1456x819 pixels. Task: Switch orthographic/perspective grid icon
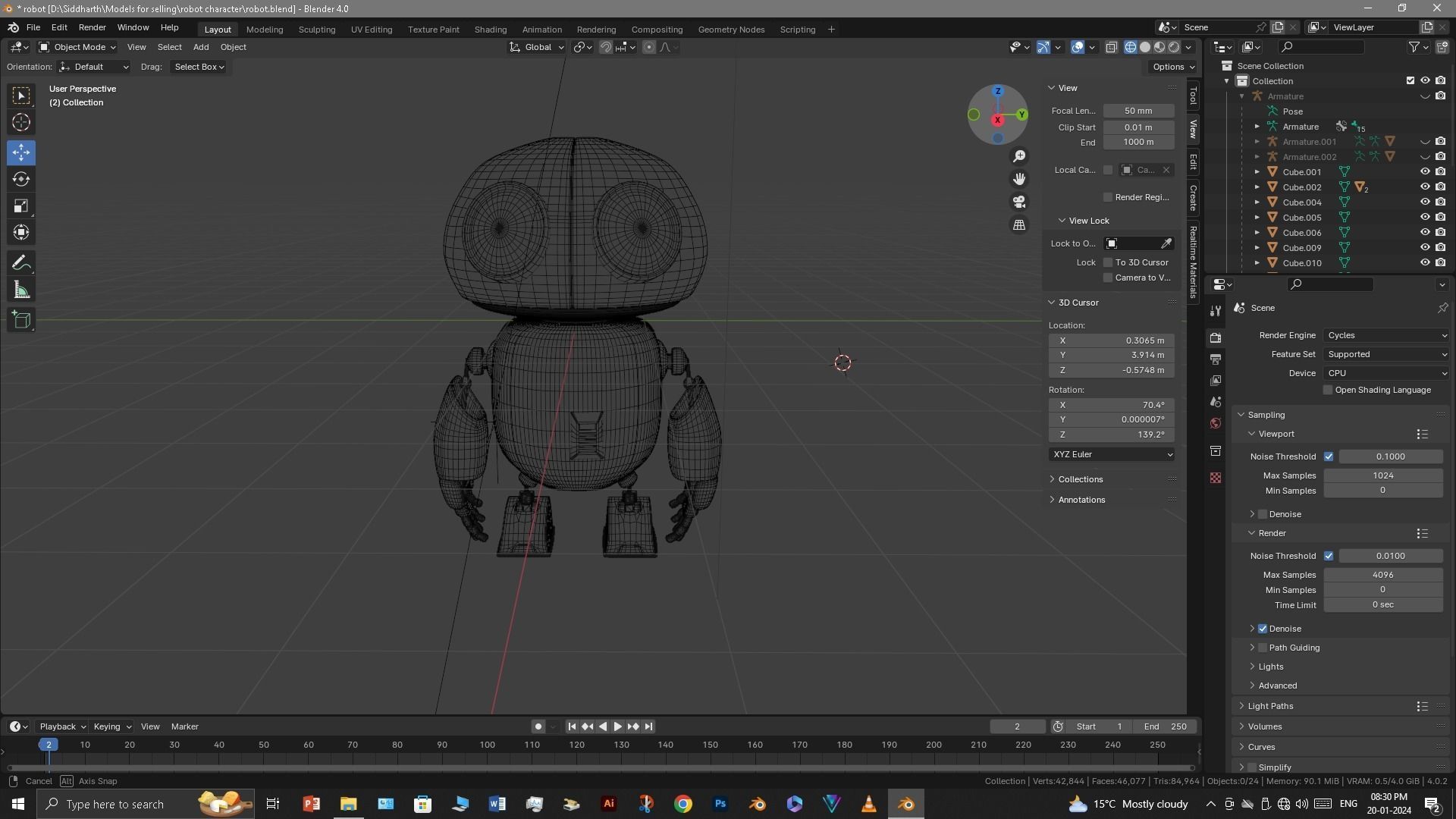tap(1019, 225)
